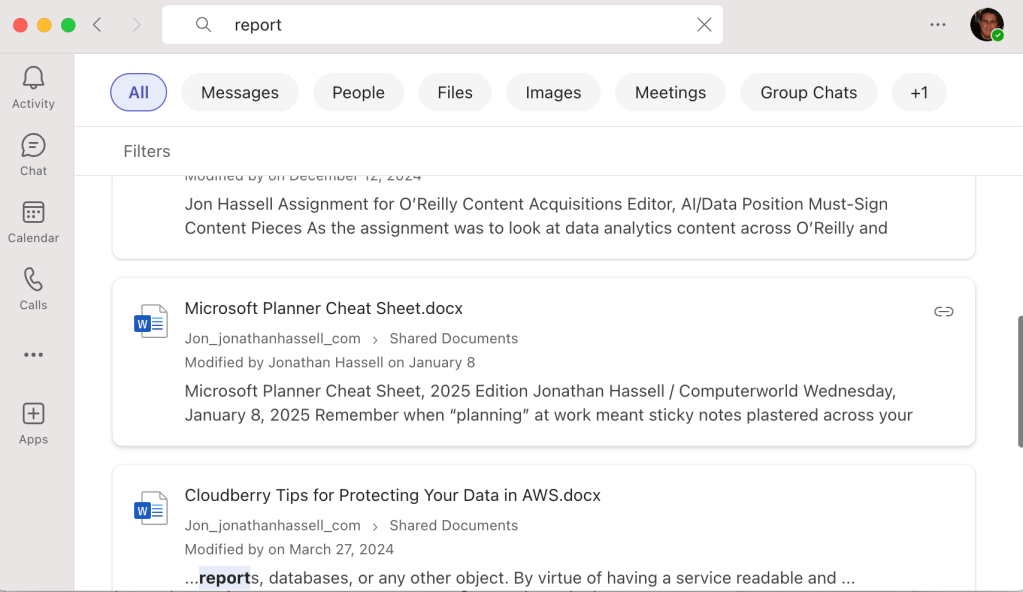The image size is (1023, 592).
Task: Open the Word file icon for Cloudberry Tips
Action: pyautogui.click(x=151, y=508)
